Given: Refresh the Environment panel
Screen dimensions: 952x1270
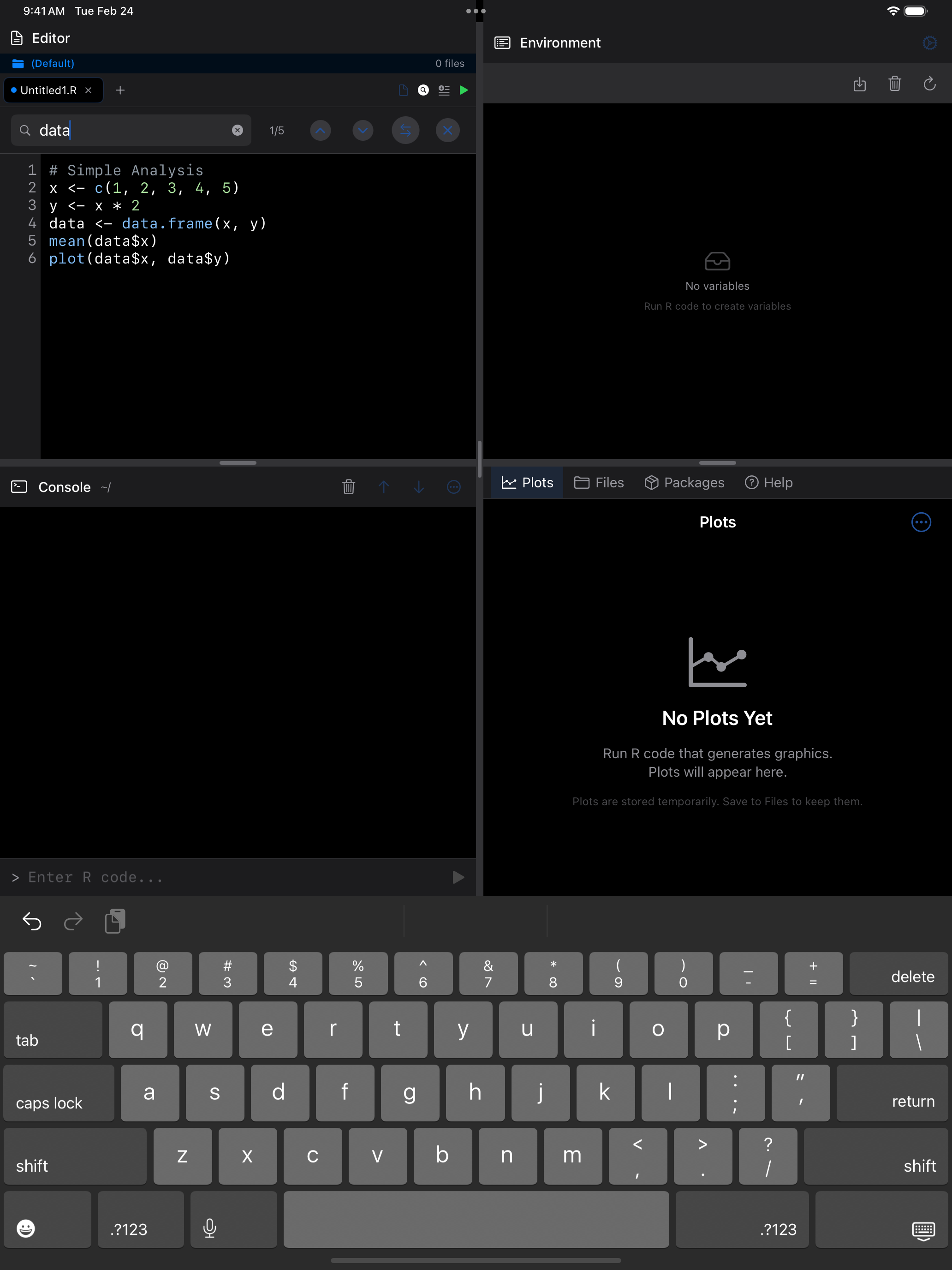Looking at the screenshot, I should coord(929,84).
